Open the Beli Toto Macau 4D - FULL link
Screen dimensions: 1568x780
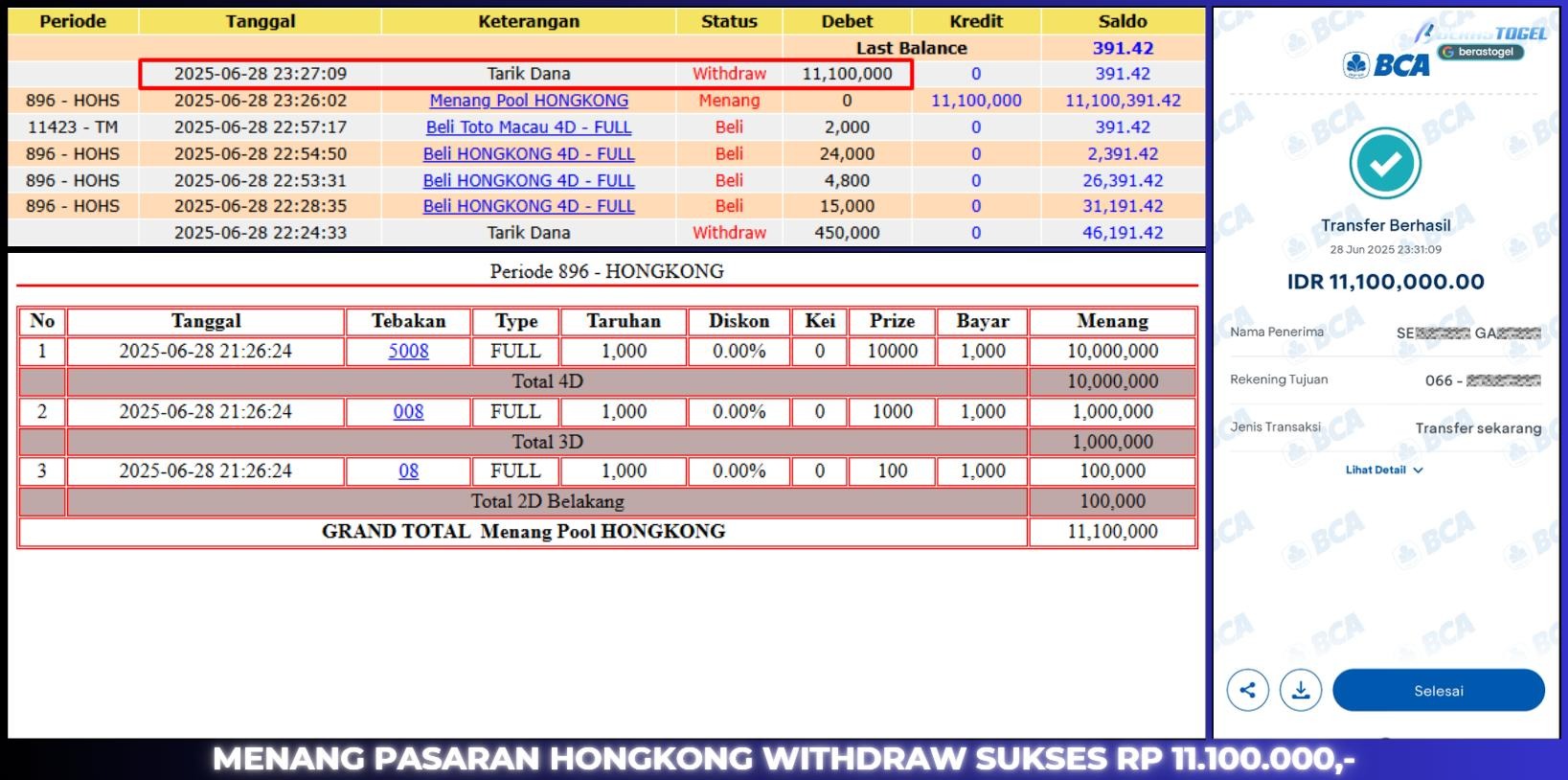coord(529,126)
